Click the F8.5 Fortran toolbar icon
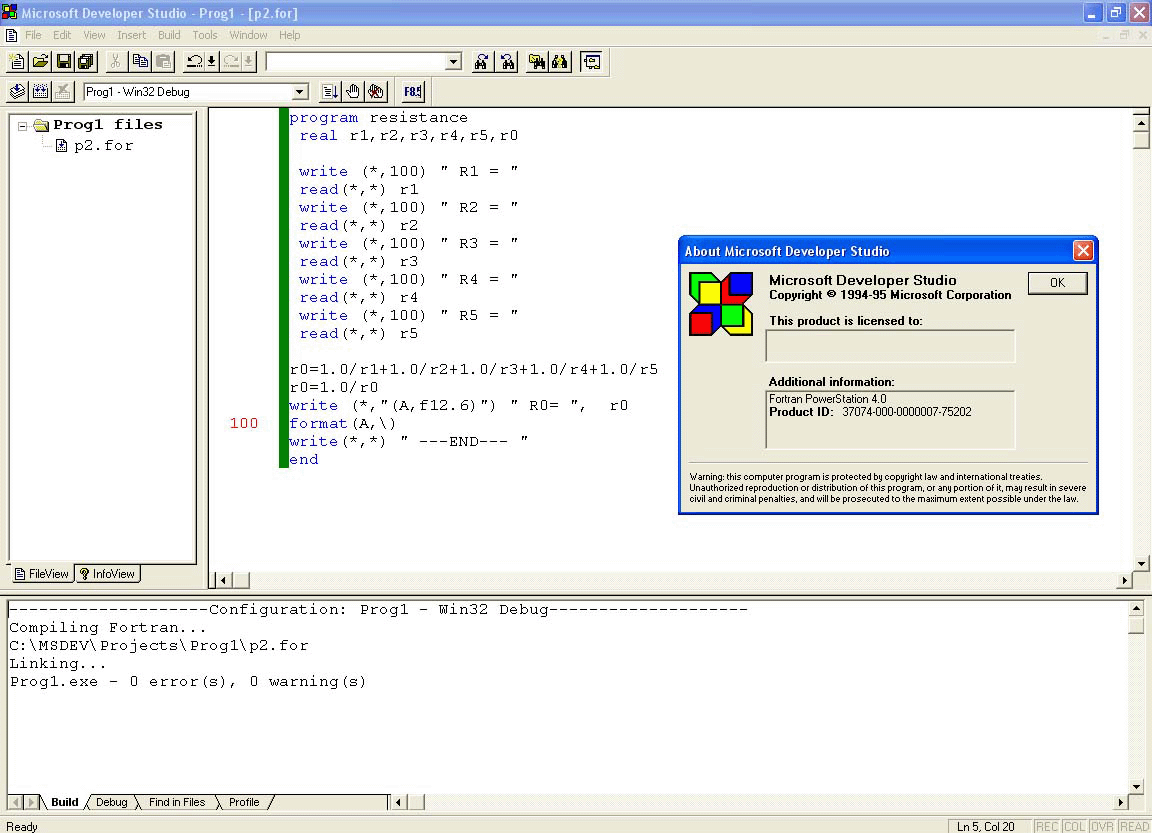The image size is (1152, 833). coord(412,92)
